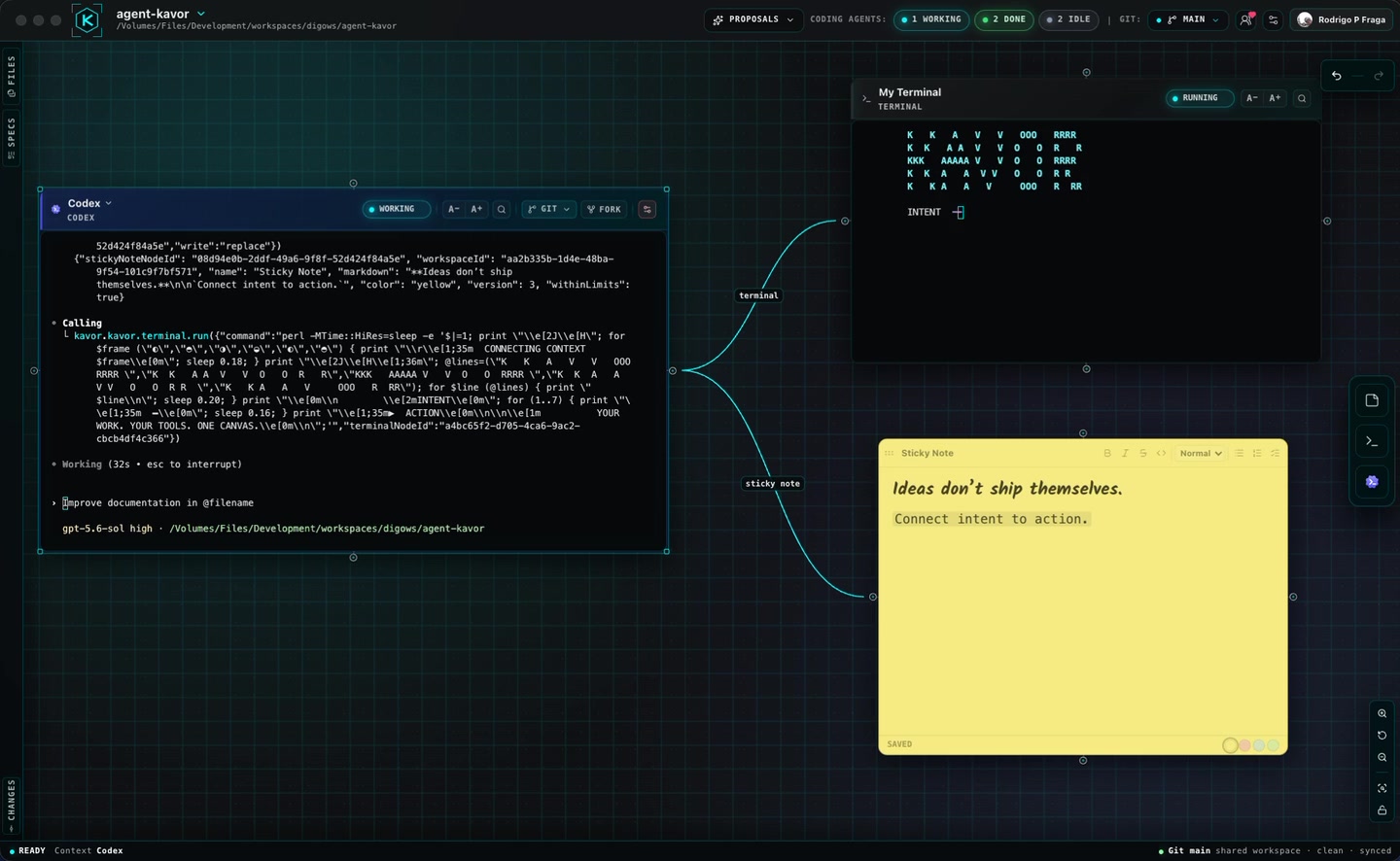
Task: Decrease font size in My Terminal
Action: pyautogui.click(x=1252, y=98)
